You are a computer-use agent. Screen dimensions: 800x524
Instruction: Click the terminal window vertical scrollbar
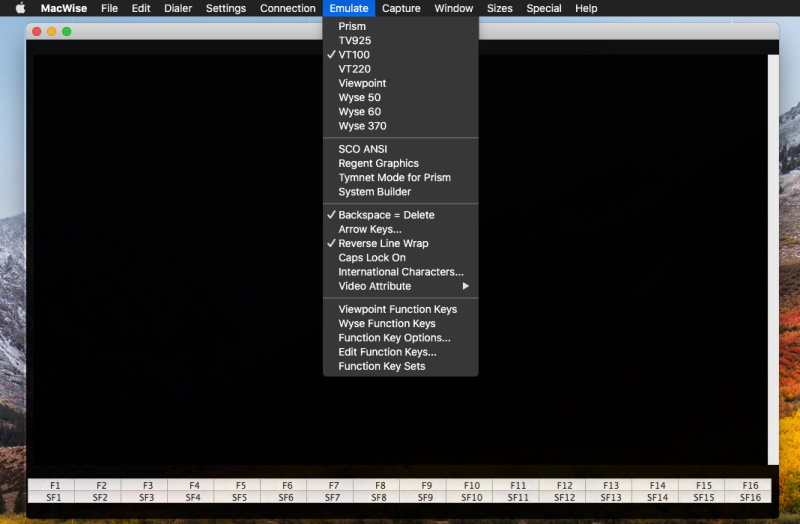click(773, 260)
